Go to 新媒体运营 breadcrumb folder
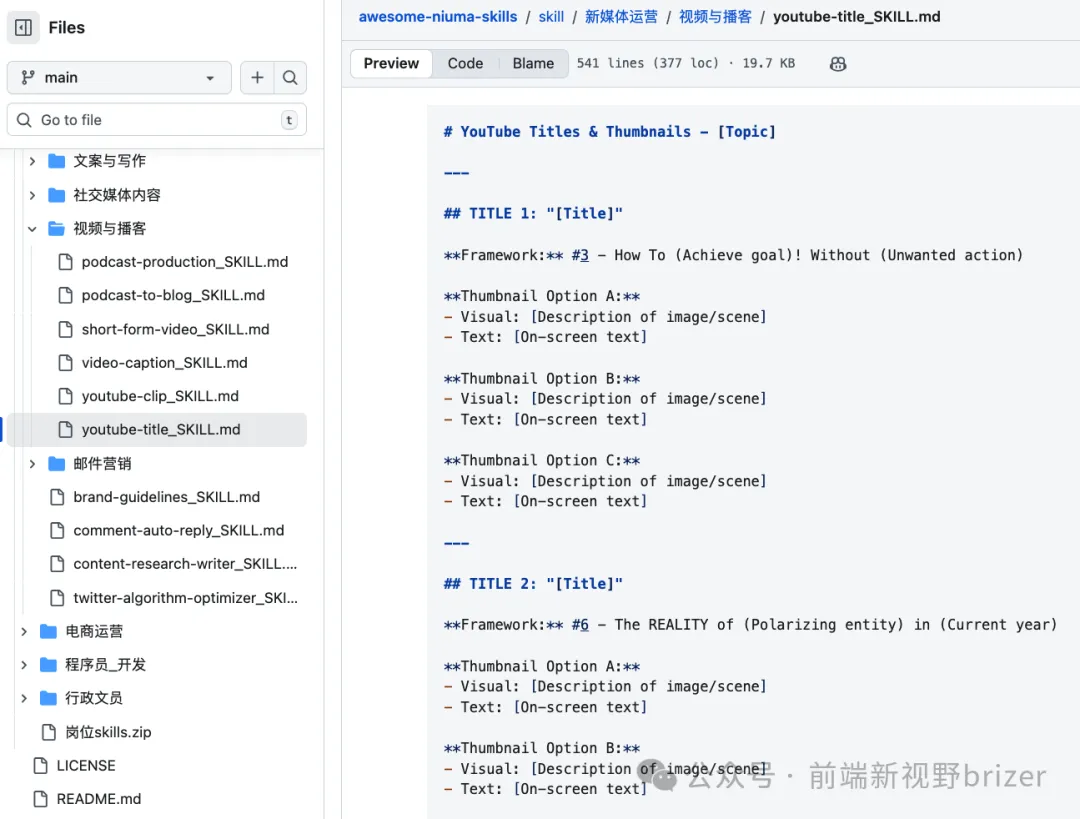Viewport: 1080px width, 819px height. [621, 17]
